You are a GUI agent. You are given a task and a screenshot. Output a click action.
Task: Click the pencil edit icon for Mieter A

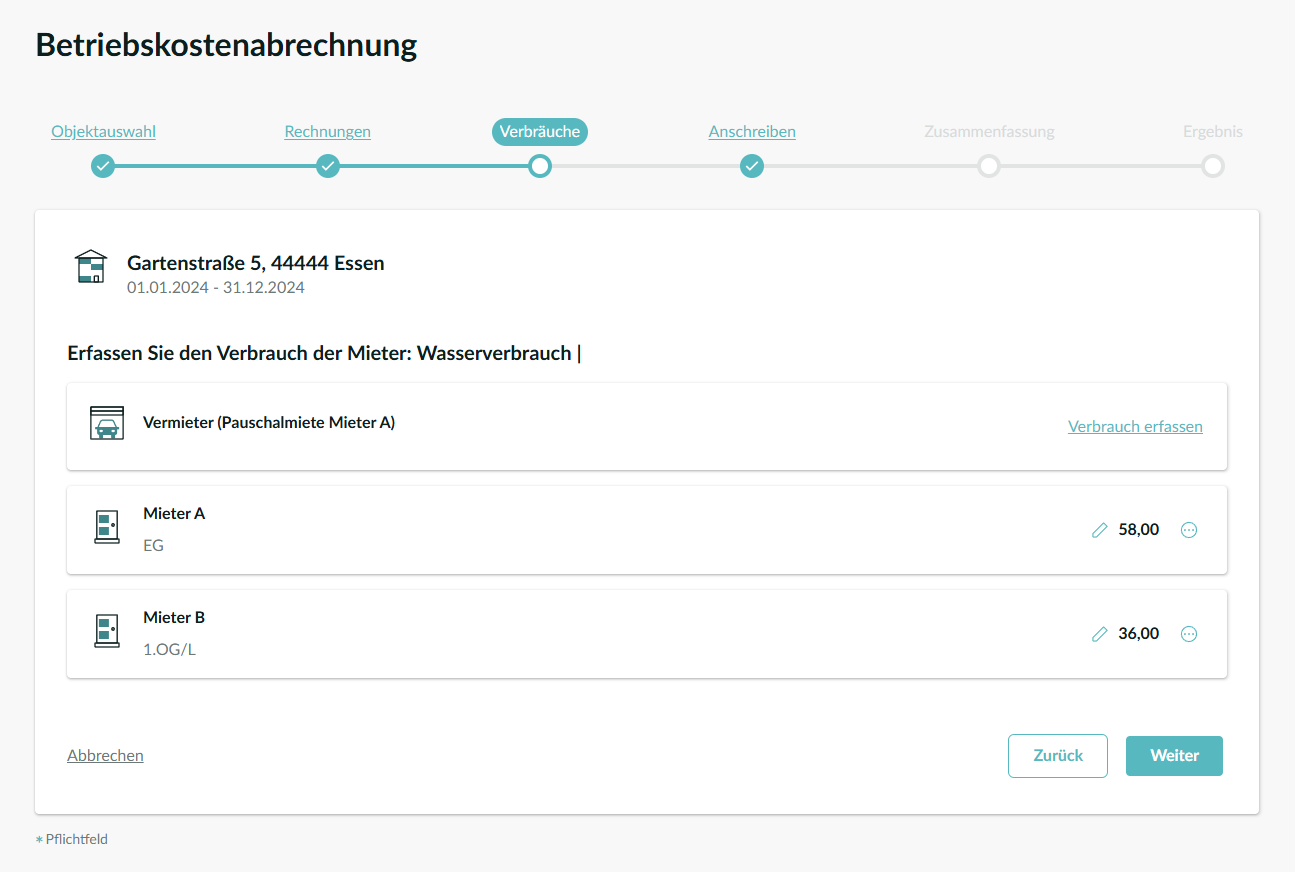point(1100,530)
